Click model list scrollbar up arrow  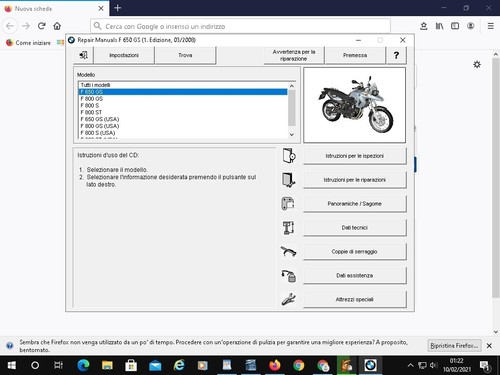click(292, 86)
